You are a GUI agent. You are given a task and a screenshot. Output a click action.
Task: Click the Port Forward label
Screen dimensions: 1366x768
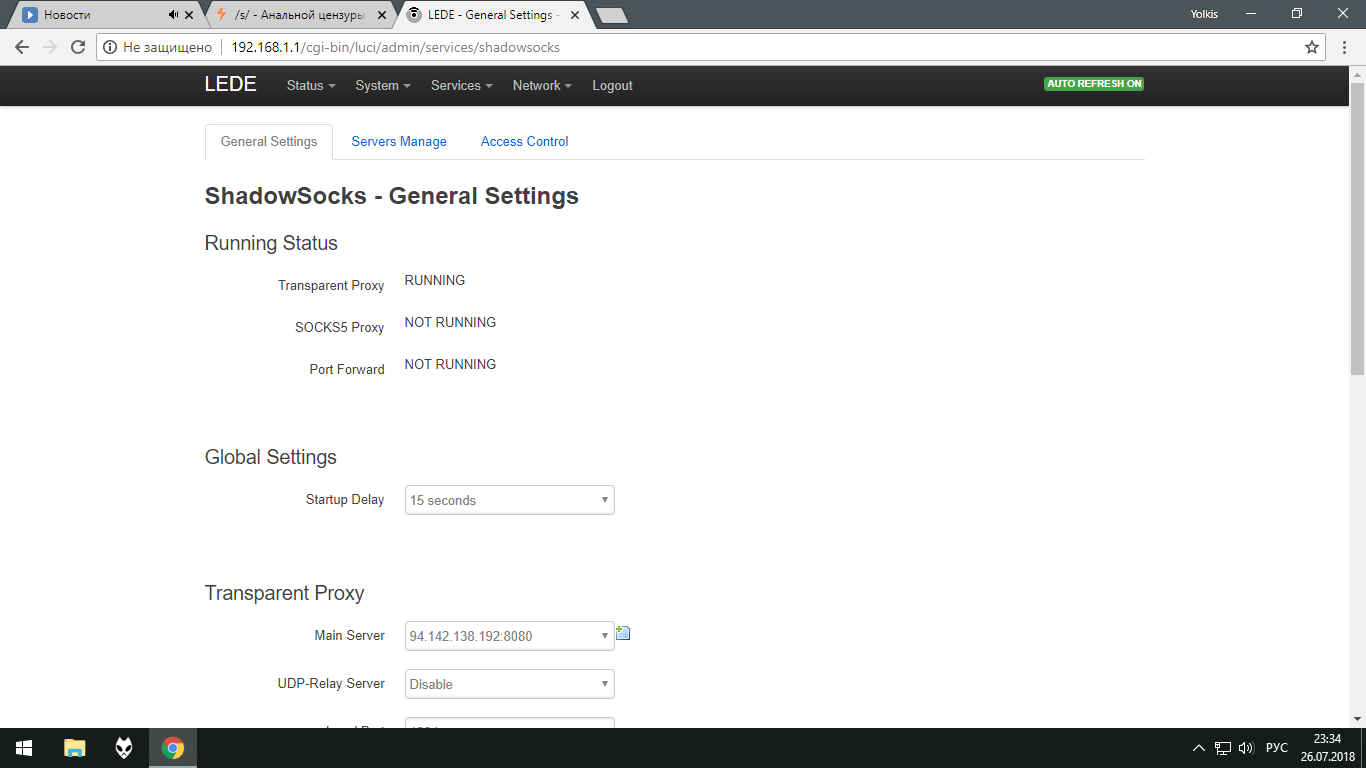(347, 369)
